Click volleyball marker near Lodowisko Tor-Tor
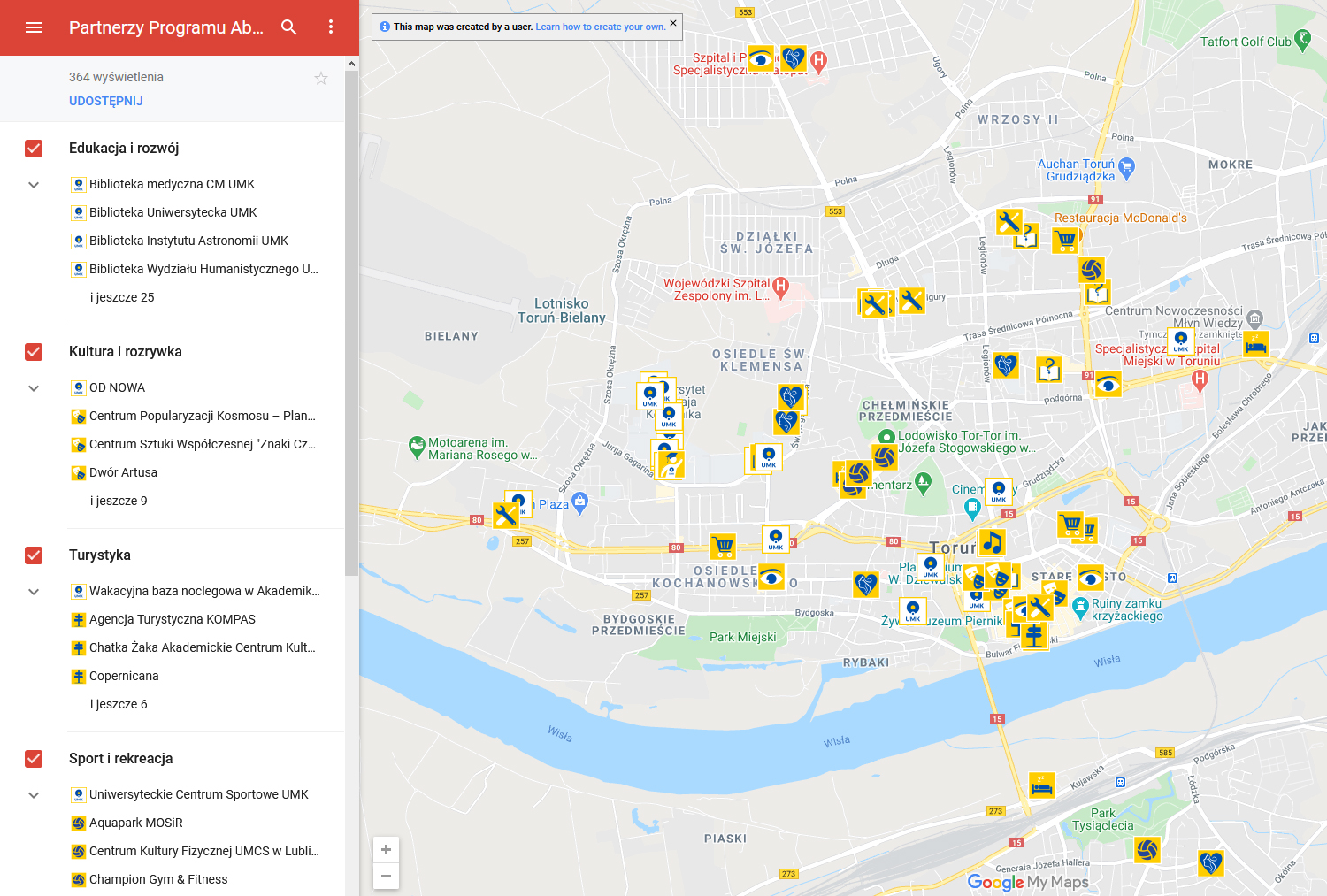Screen dimensions: 1327x896 [885, 456]
